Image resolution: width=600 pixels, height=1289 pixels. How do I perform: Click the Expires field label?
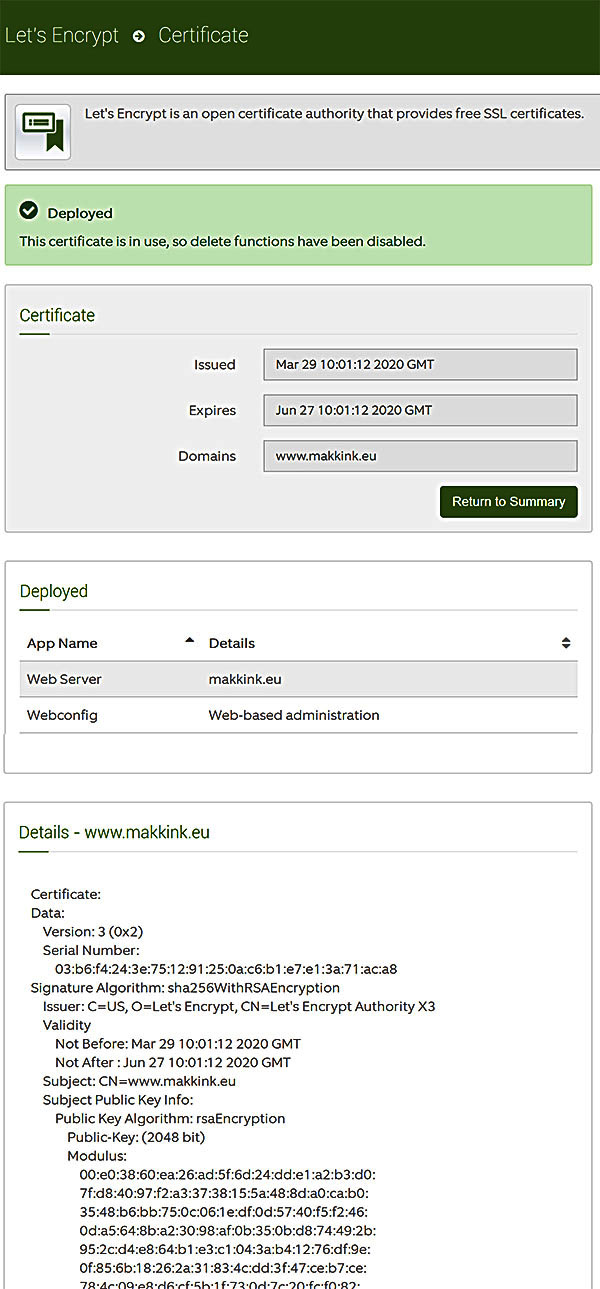pos(212,411)
